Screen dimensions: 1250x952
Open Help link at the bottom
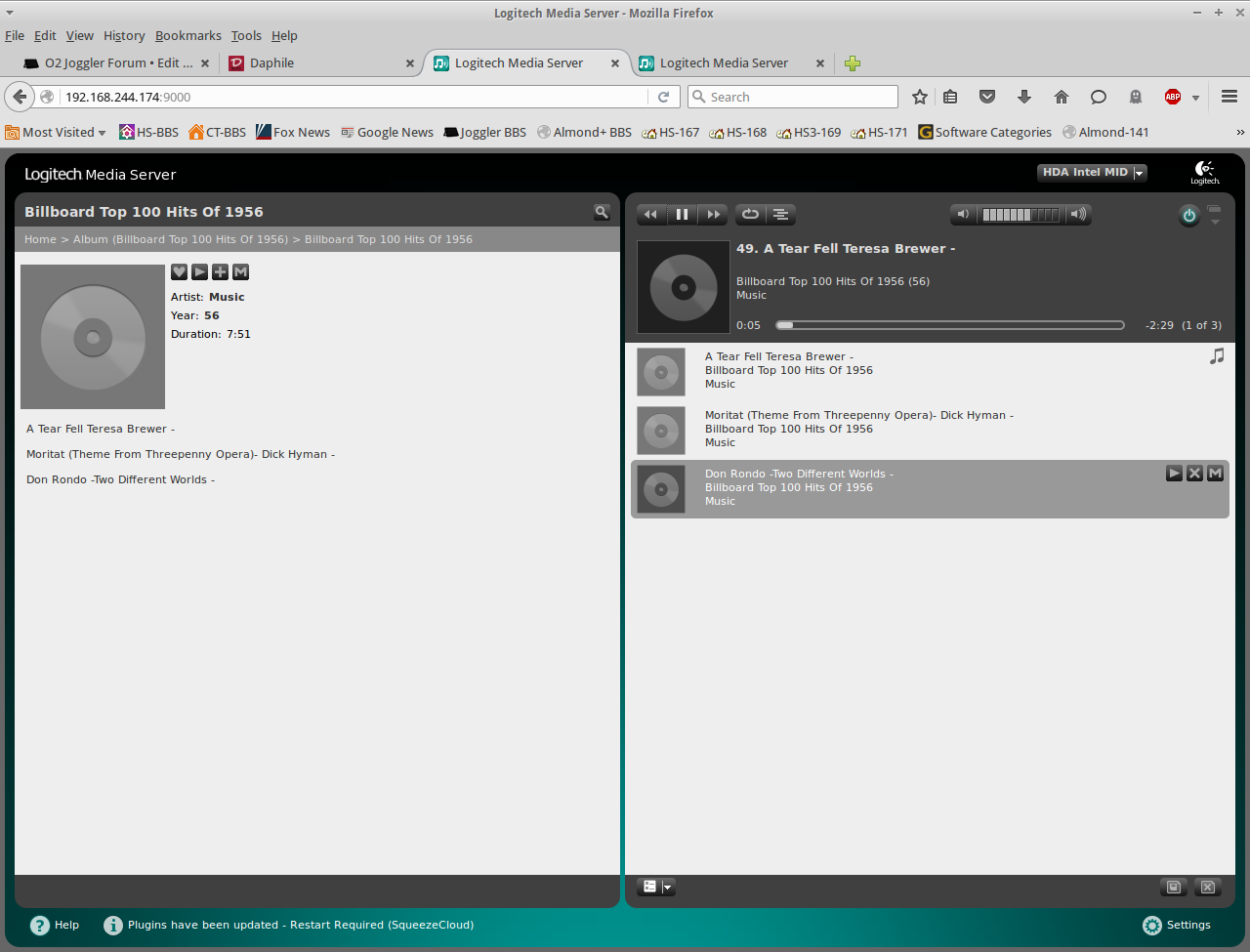coord(55,925)
